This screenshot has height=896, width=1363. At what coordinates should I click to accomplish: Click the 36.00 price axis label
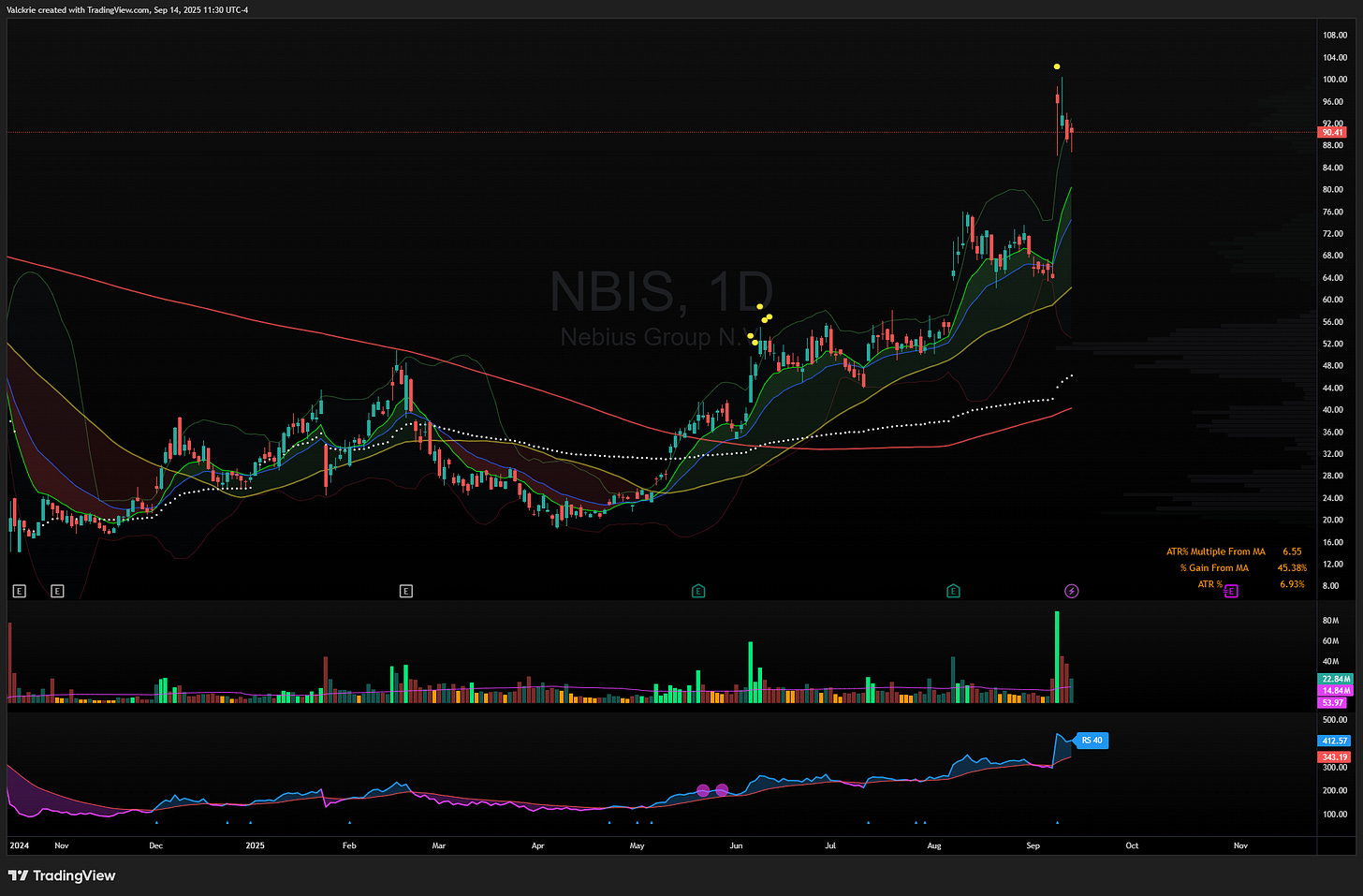tap(1333, 432)
